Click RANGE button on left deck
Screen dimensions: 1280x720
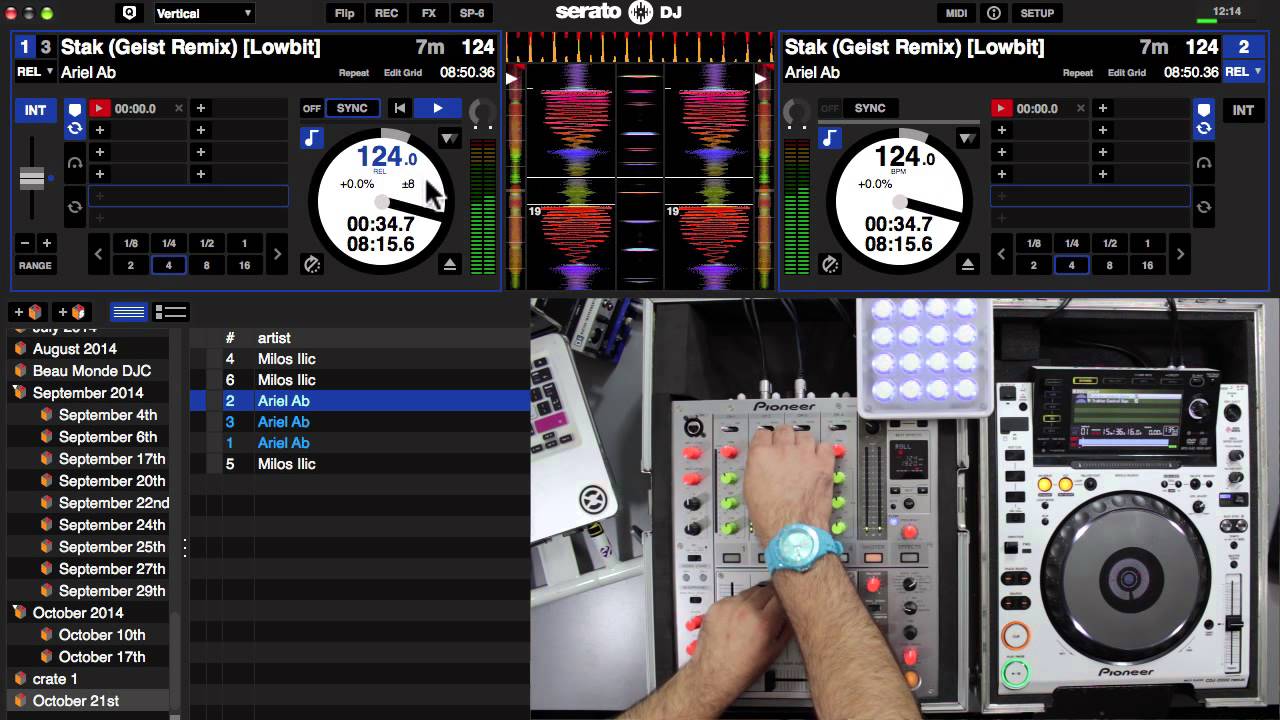pyautogui.click(x=35, y=265)
